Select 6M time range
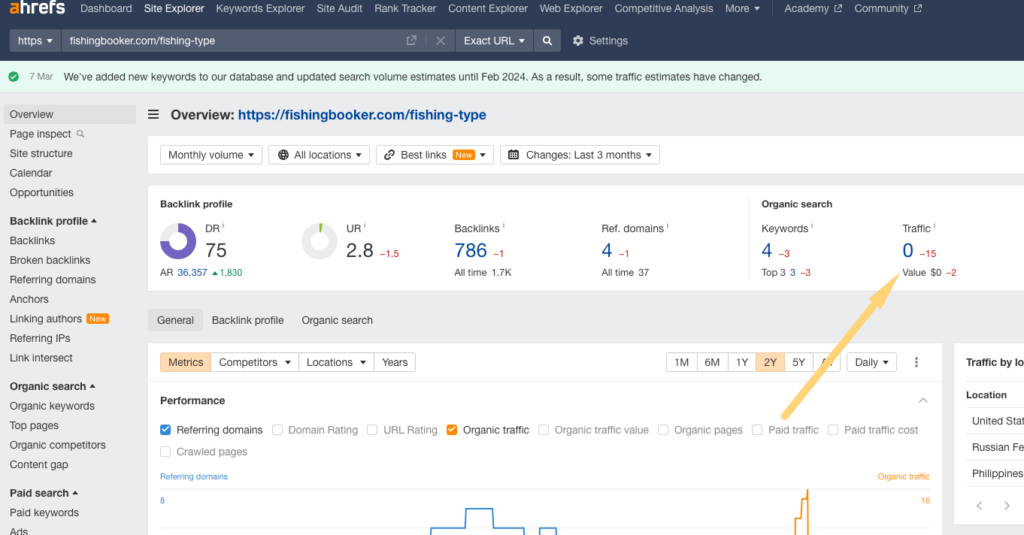Image resolution: width=1024 pixels, height=535 pixels. coord(712,363)
